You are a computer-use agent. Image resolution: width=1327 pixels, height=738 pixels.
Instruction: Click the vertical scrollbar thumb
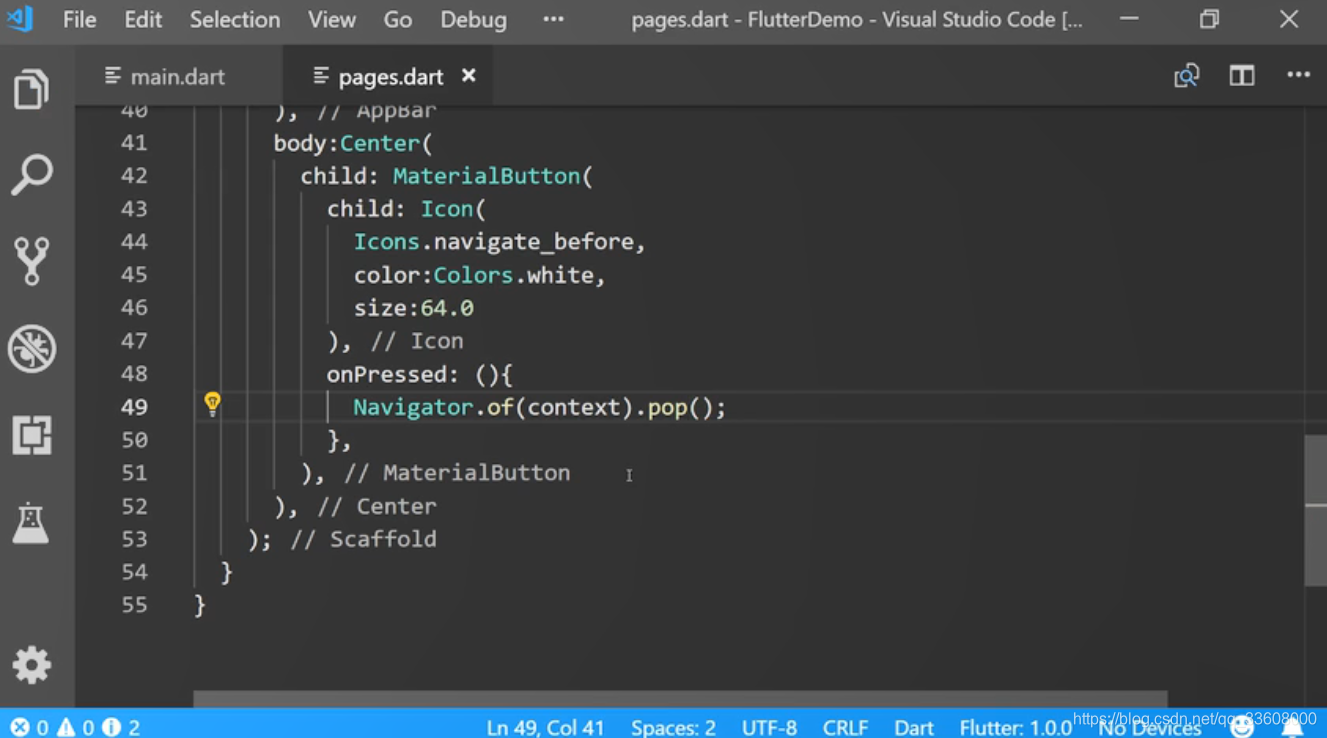tap(1315, 511)
